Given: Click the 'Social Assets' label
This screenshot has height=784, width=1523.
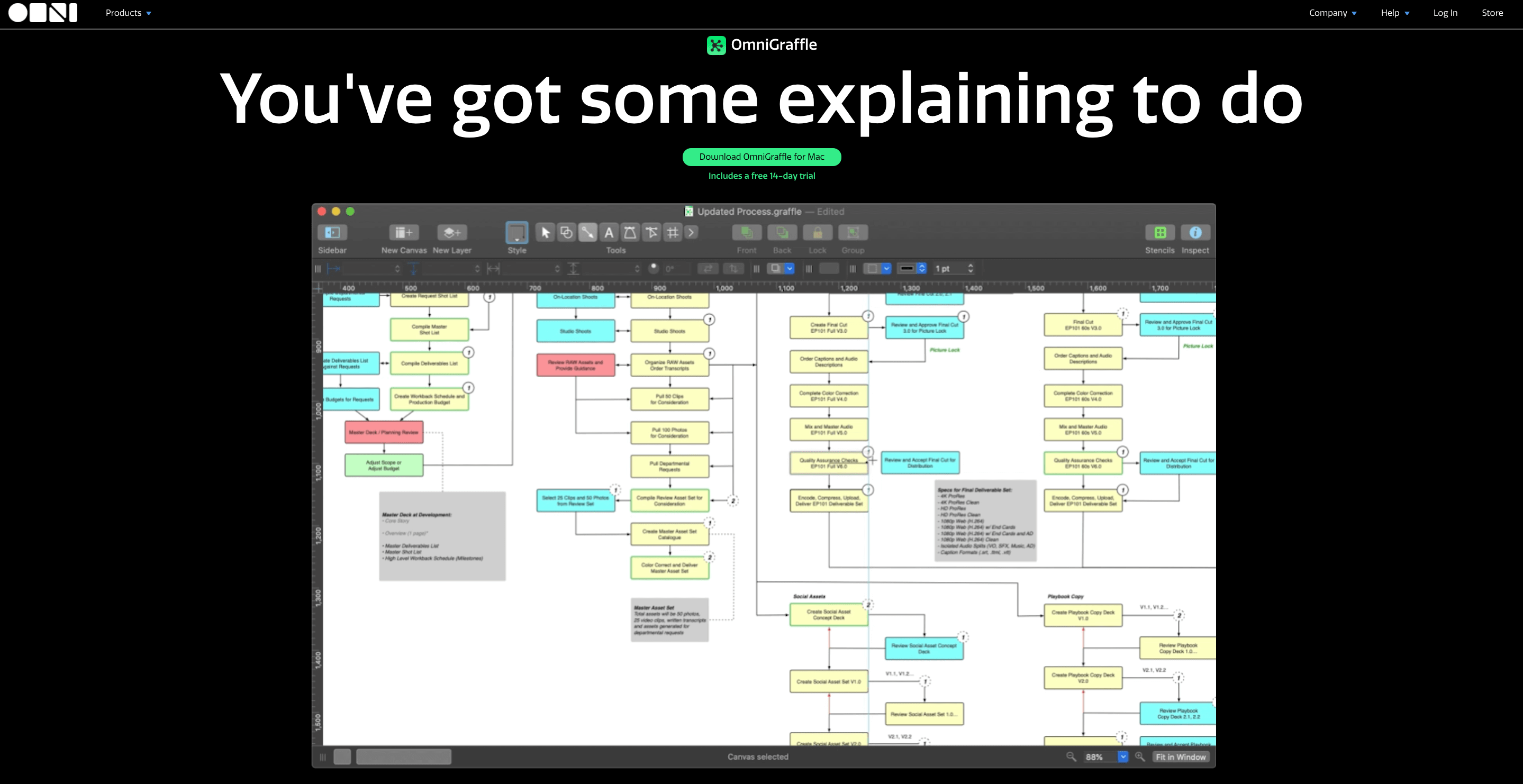Looking at the screenshot, I should click(x=809, y=597).
